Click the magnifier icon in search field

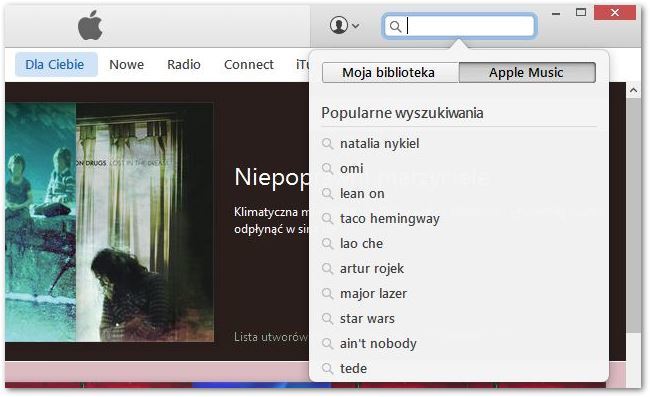[x=395, y=27]
